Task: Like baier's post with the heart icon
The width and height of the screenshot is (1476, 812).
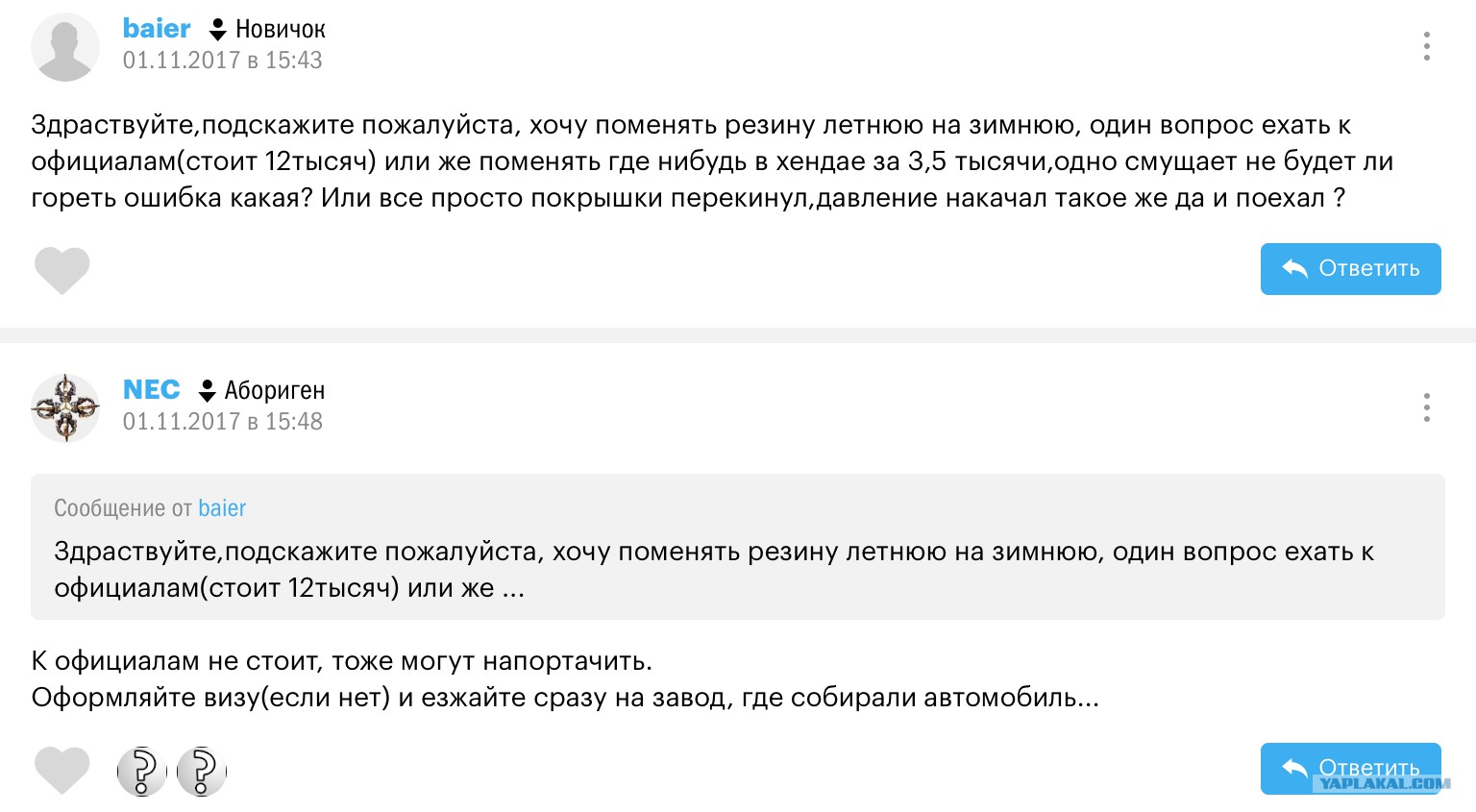Action: click(x=61, y=270)
